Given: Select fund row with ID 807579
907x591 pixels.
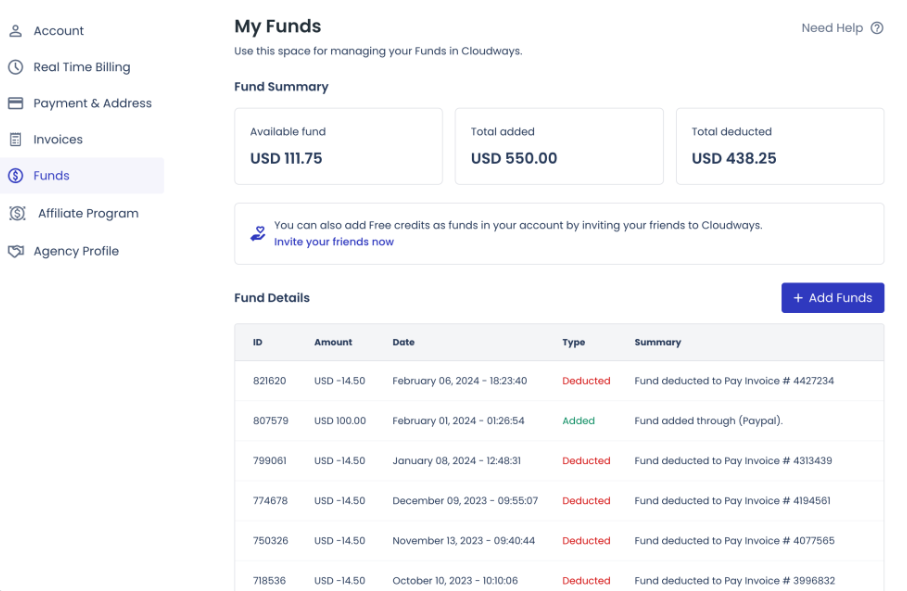Looking at the screenshot, I should coord(558,421).
